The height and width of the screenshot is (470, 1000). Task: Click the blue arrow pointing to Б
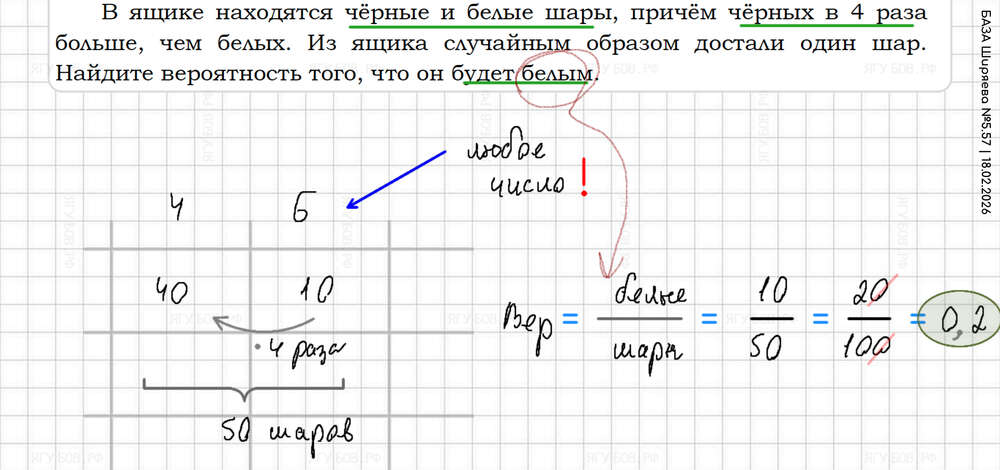point(395,180)
